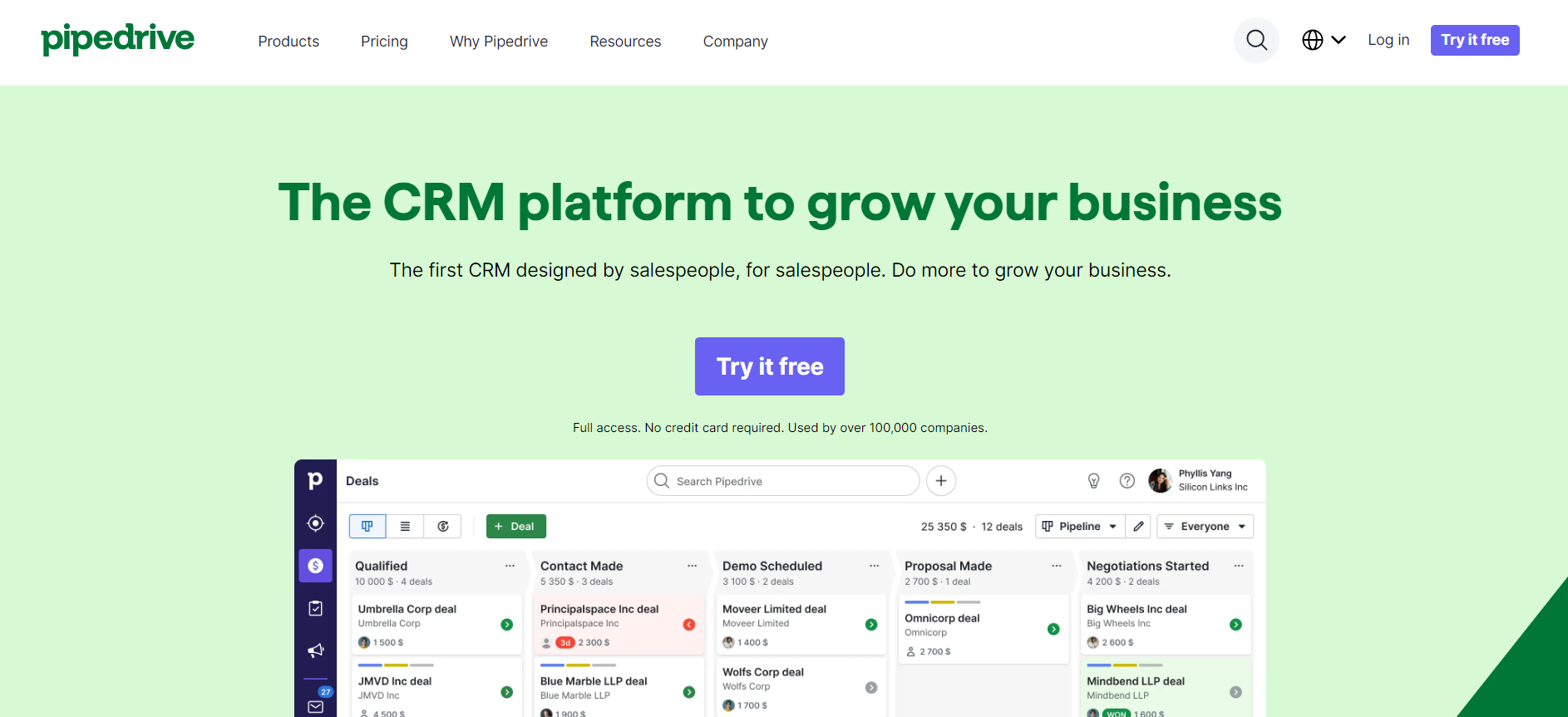The width and height of the screenshot is (1568, 717).
Task: Open the Activities checklist sidebar icon
Action: (x=315, y=608)
